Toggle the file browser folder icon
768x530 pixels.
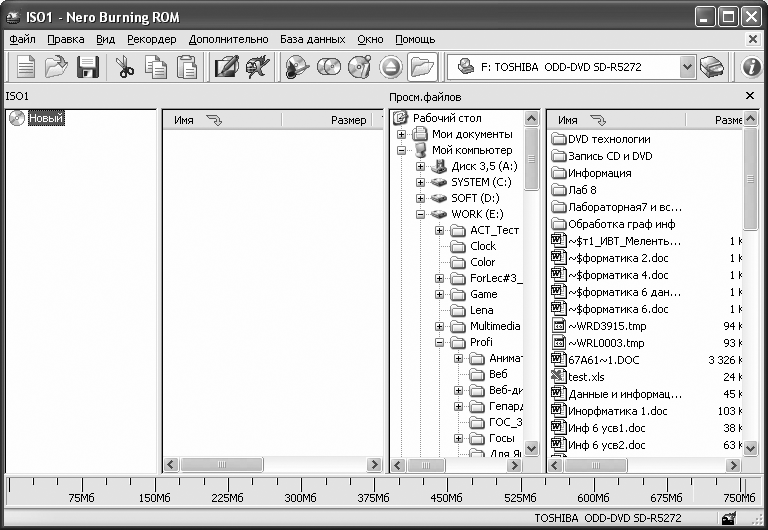click(x=422, y=67)
